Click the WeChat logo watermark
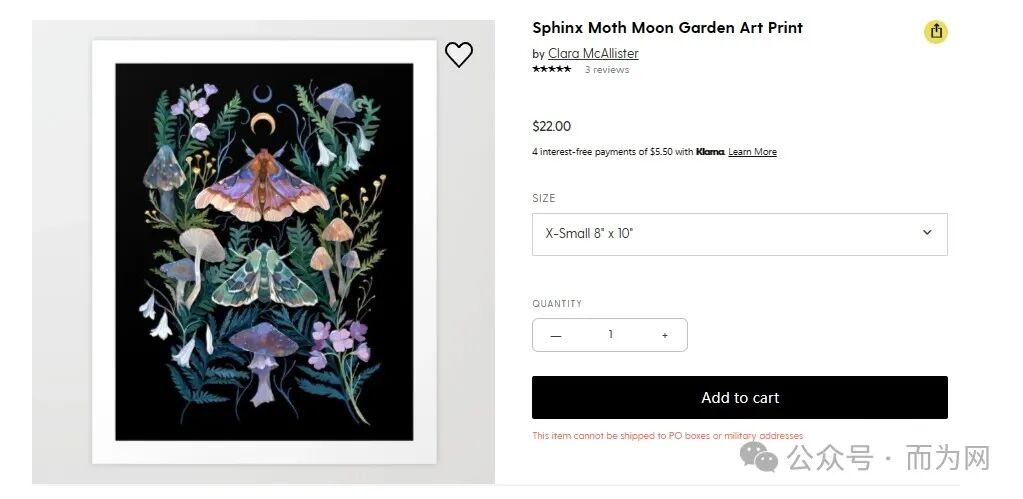Screen dimensions: 1023x499 (759, 459)
